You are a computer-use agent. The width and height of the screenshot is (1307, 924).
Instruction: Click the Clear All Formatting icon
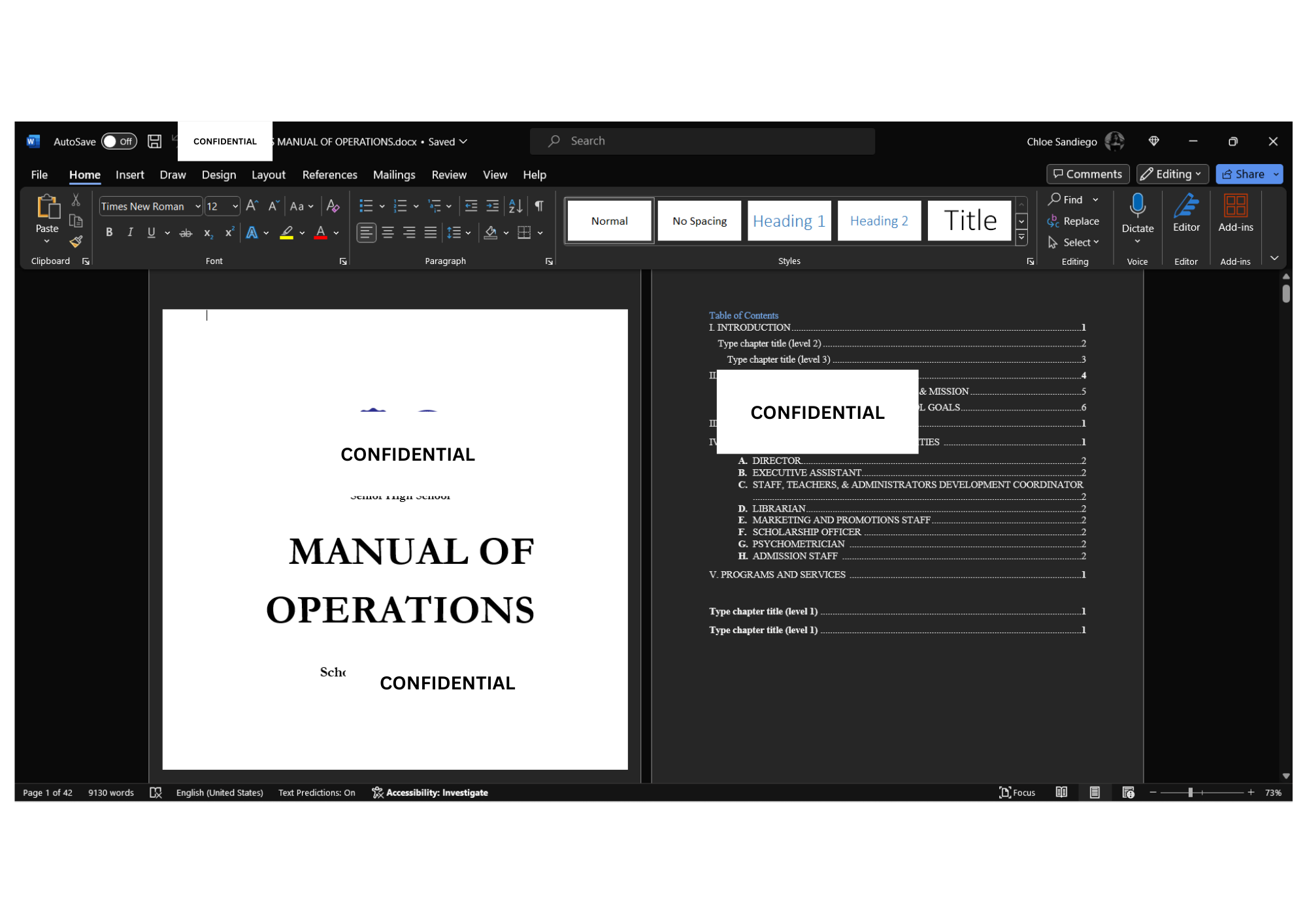[333, 206]
